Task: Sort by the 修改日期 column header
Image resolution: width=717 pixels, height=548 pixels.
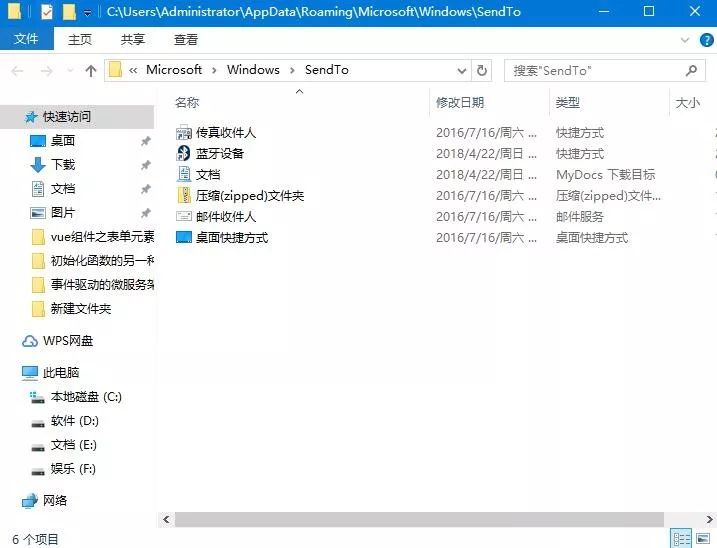Action: coord(460,102)
